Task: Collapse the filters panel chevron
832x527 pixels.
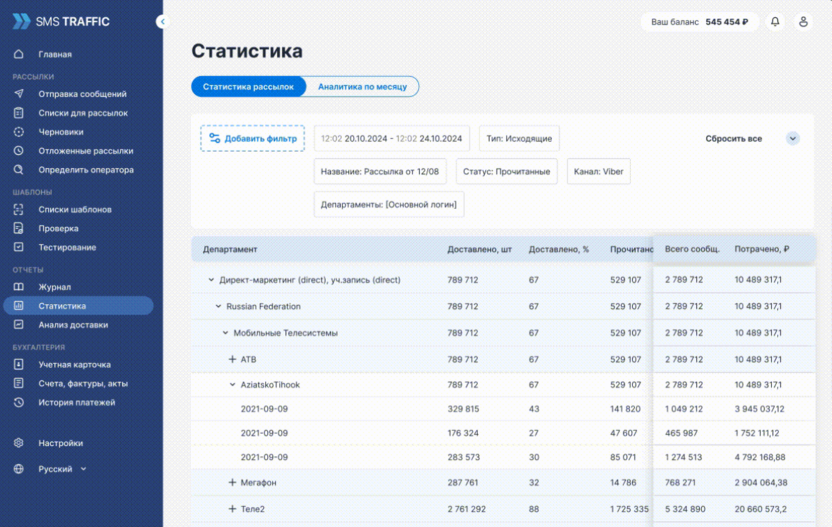Action: click(x=792, y=139)
